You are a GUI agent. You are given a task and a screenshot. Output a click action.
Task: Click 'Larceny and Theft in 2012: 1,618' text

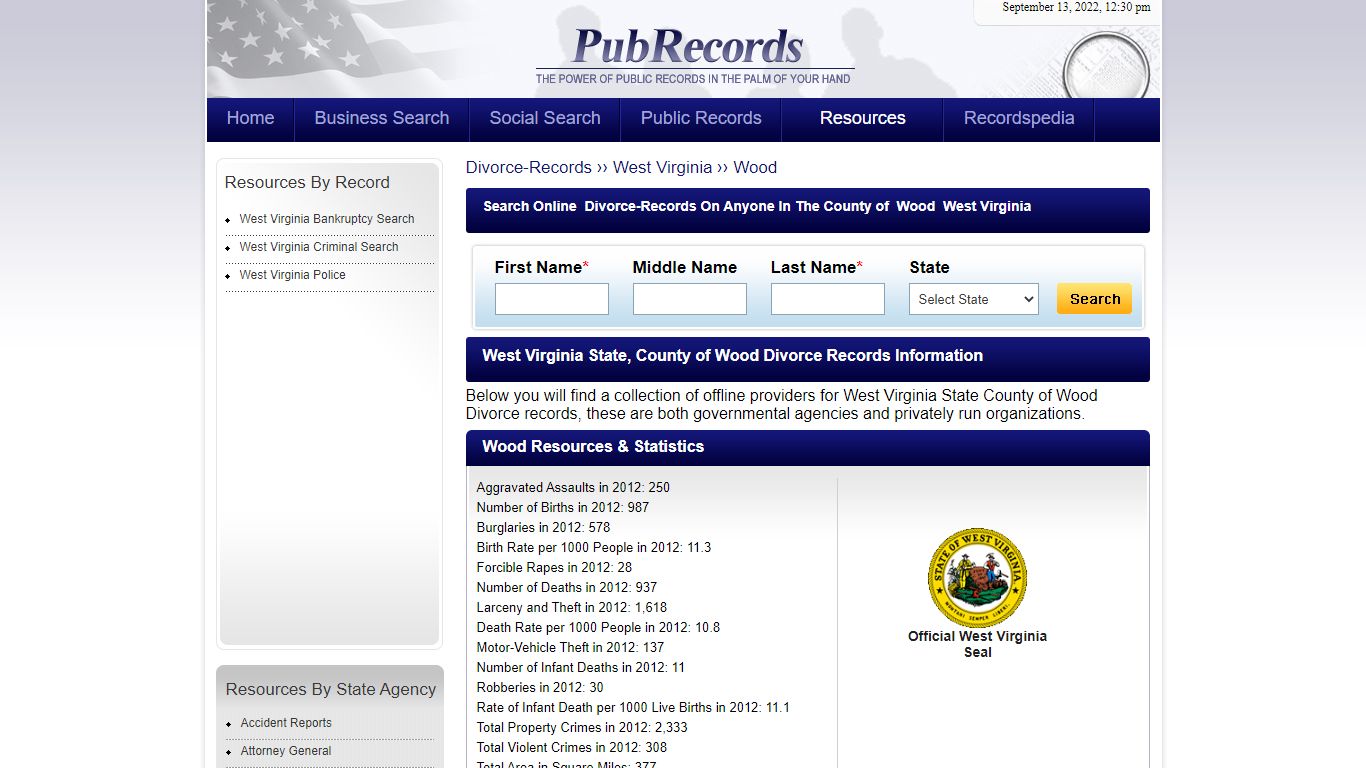click(572, 608)
